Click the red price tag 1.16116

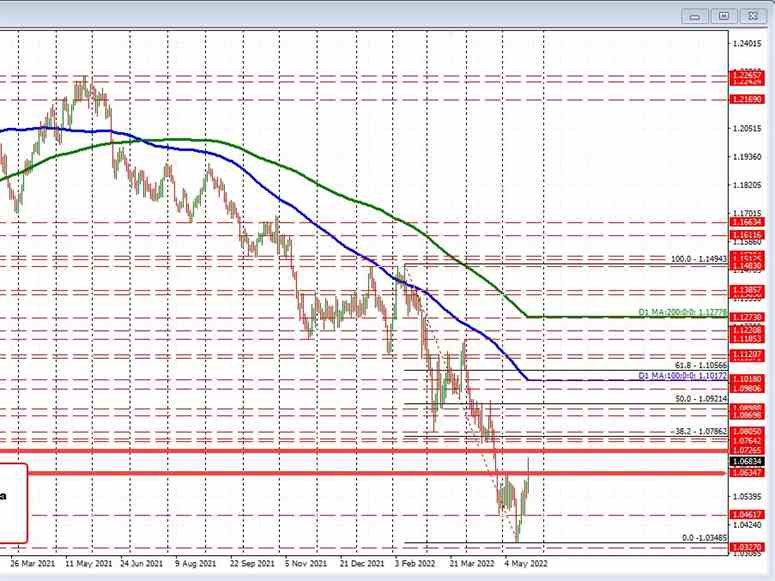(747, 235)
